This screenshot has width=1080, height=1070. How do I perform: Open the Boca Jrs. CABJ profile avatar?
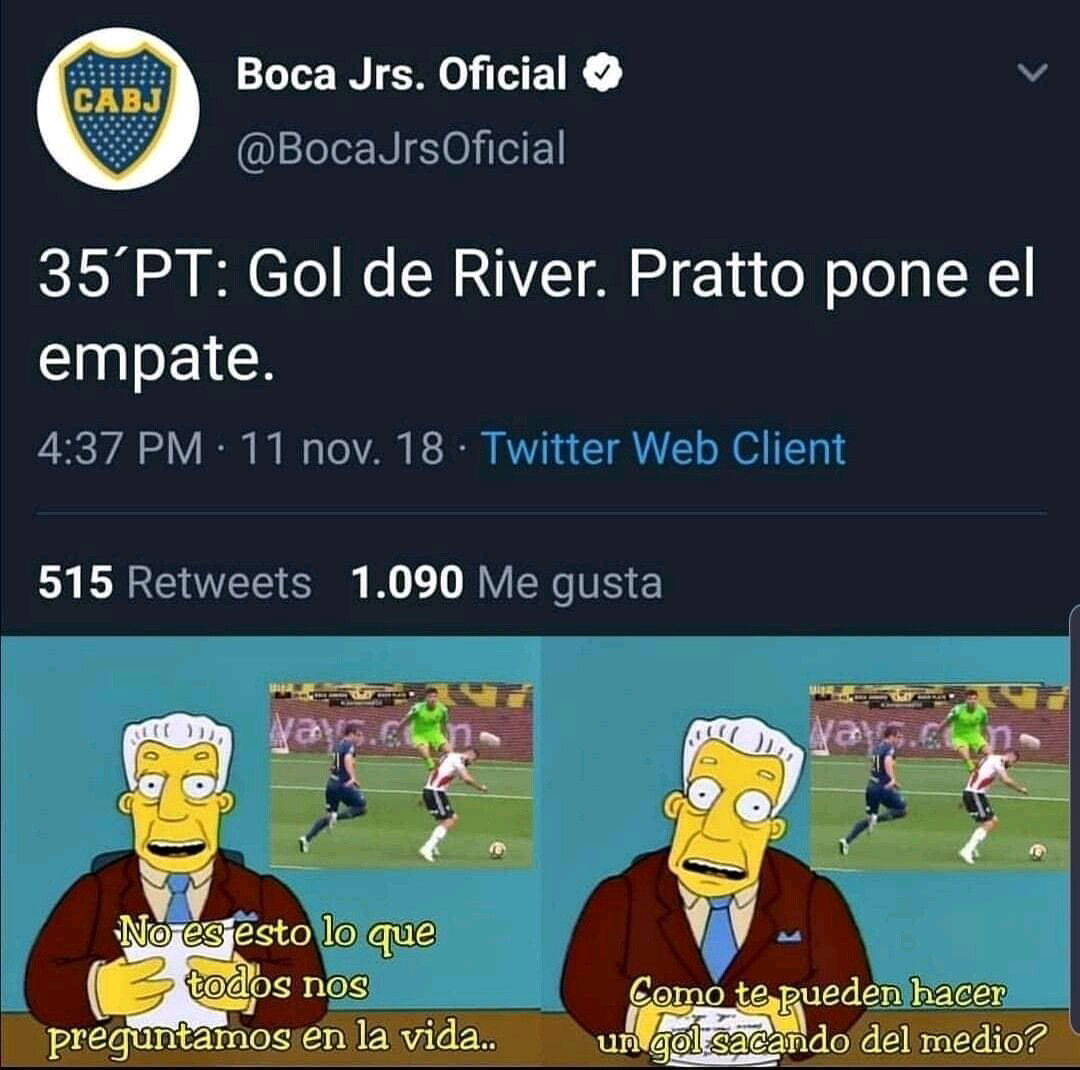click(x=118, y=108)
